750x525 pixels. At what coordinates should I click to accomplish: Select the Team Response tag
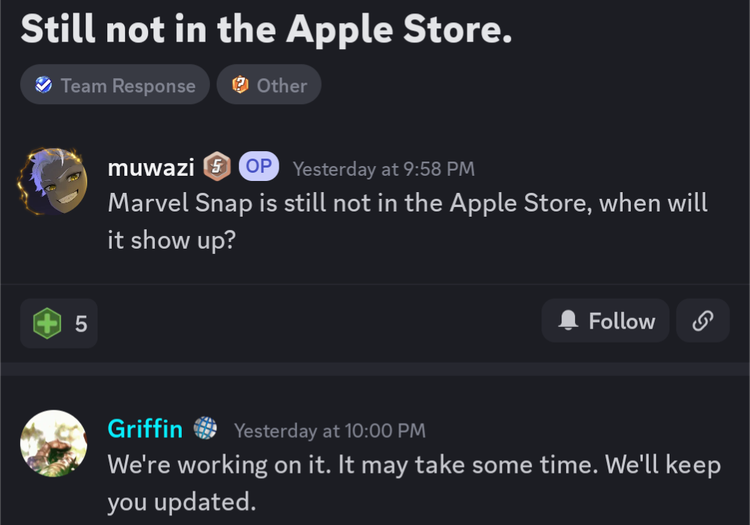point(115,85)
